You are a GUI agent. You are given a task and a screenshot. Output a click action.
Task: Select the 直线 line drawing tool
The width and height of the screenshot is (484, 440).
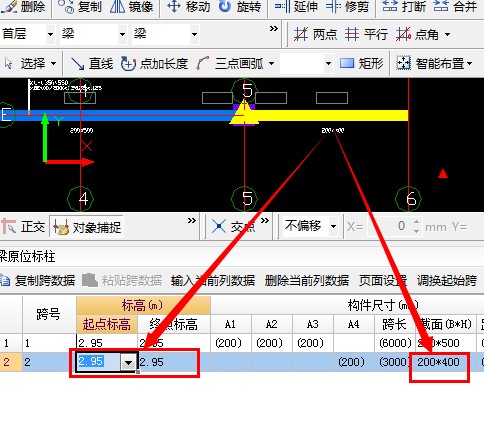[x=92, y=63]
